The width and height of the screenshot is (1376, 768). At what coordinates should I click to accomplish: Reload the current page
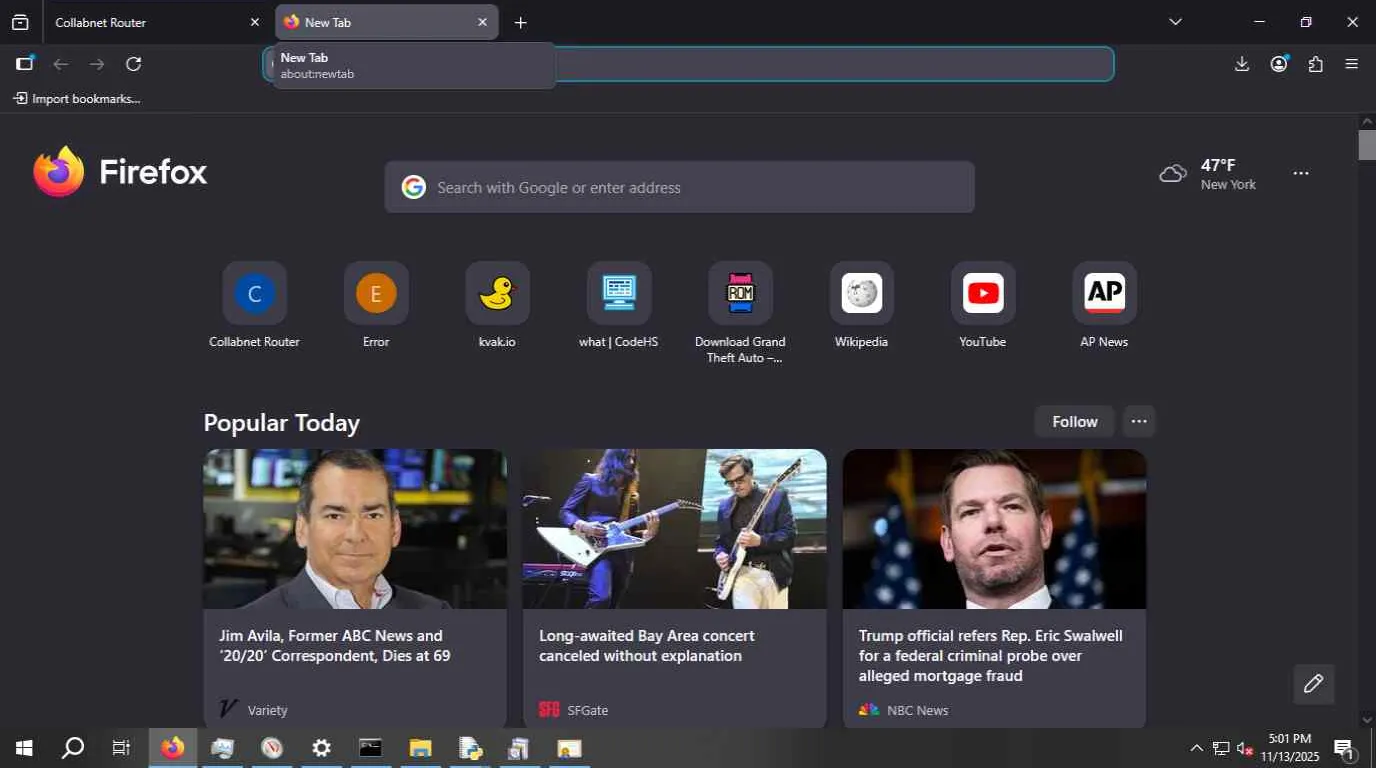pyautogui.click(x=134, y=64)
